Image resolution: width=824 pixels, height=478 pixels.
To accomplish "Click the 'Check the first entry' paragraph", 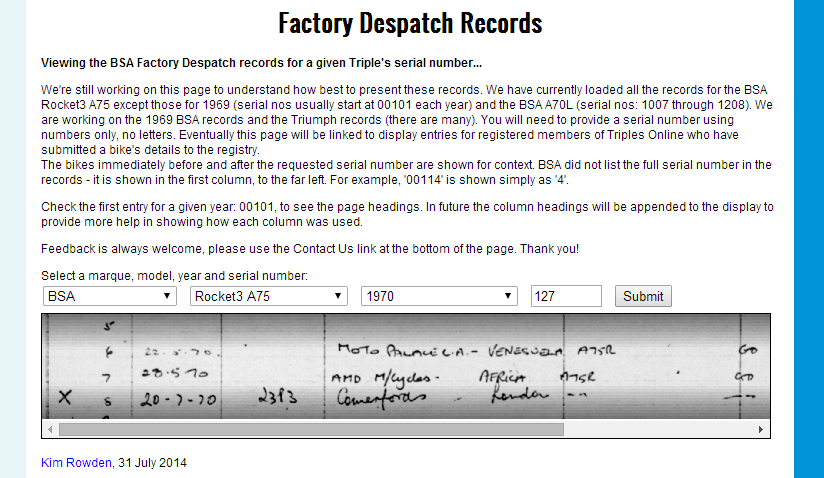I will pos(407,214).
